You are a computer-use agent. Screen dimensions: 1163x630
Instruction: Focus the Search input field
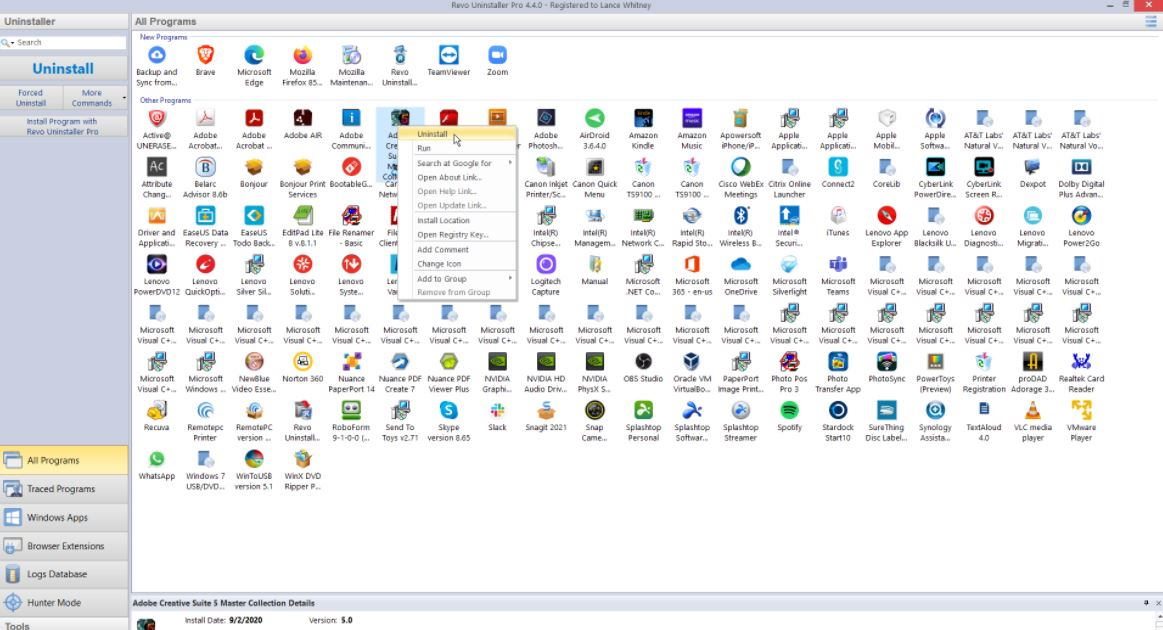coord(70,42)
